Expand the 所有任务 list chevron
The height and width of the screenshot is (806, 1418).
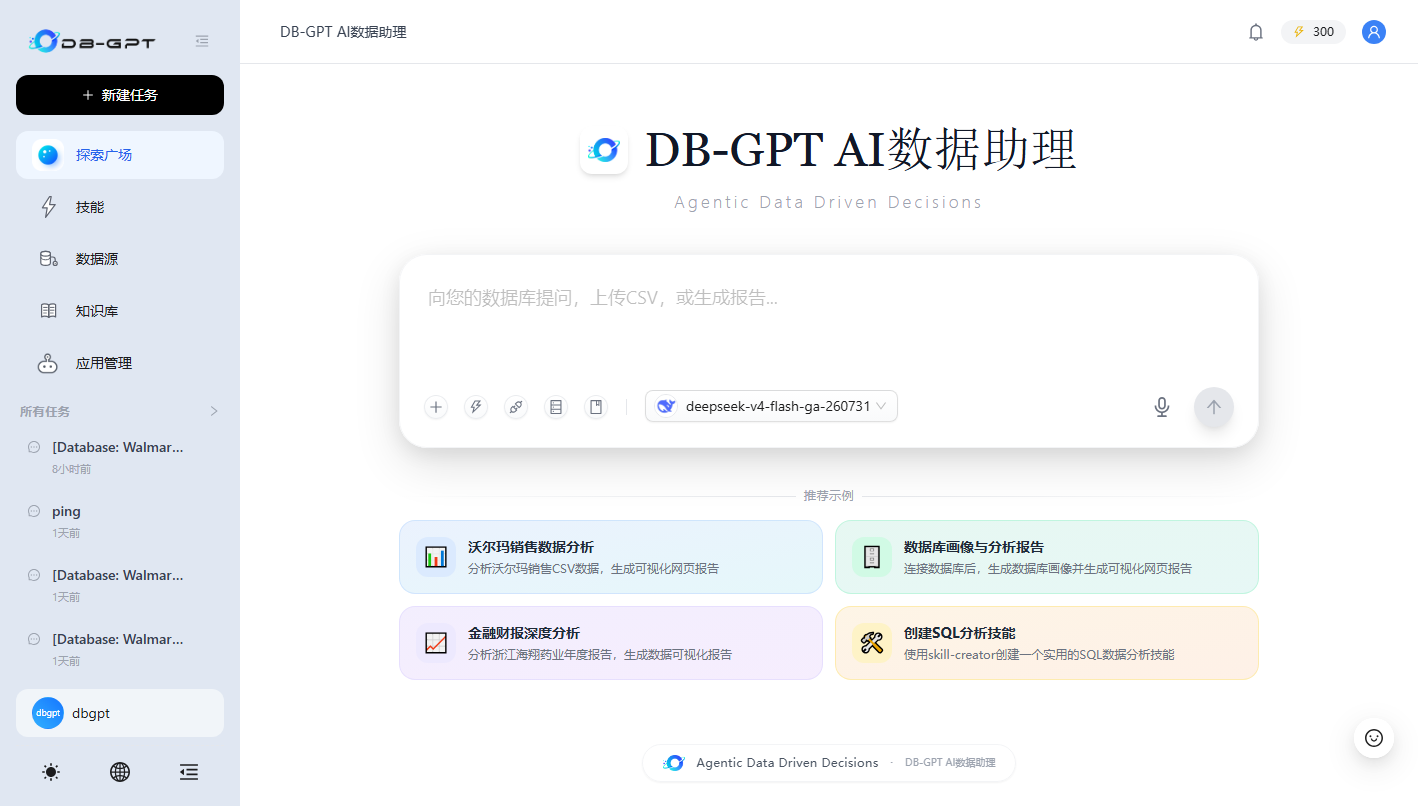tap(213, 411)
